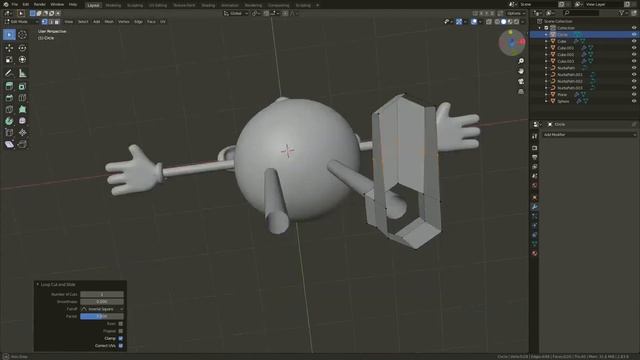Open the Global transform orientation dropdown
This screenshot has width=640, height=360.
point(236,13)
